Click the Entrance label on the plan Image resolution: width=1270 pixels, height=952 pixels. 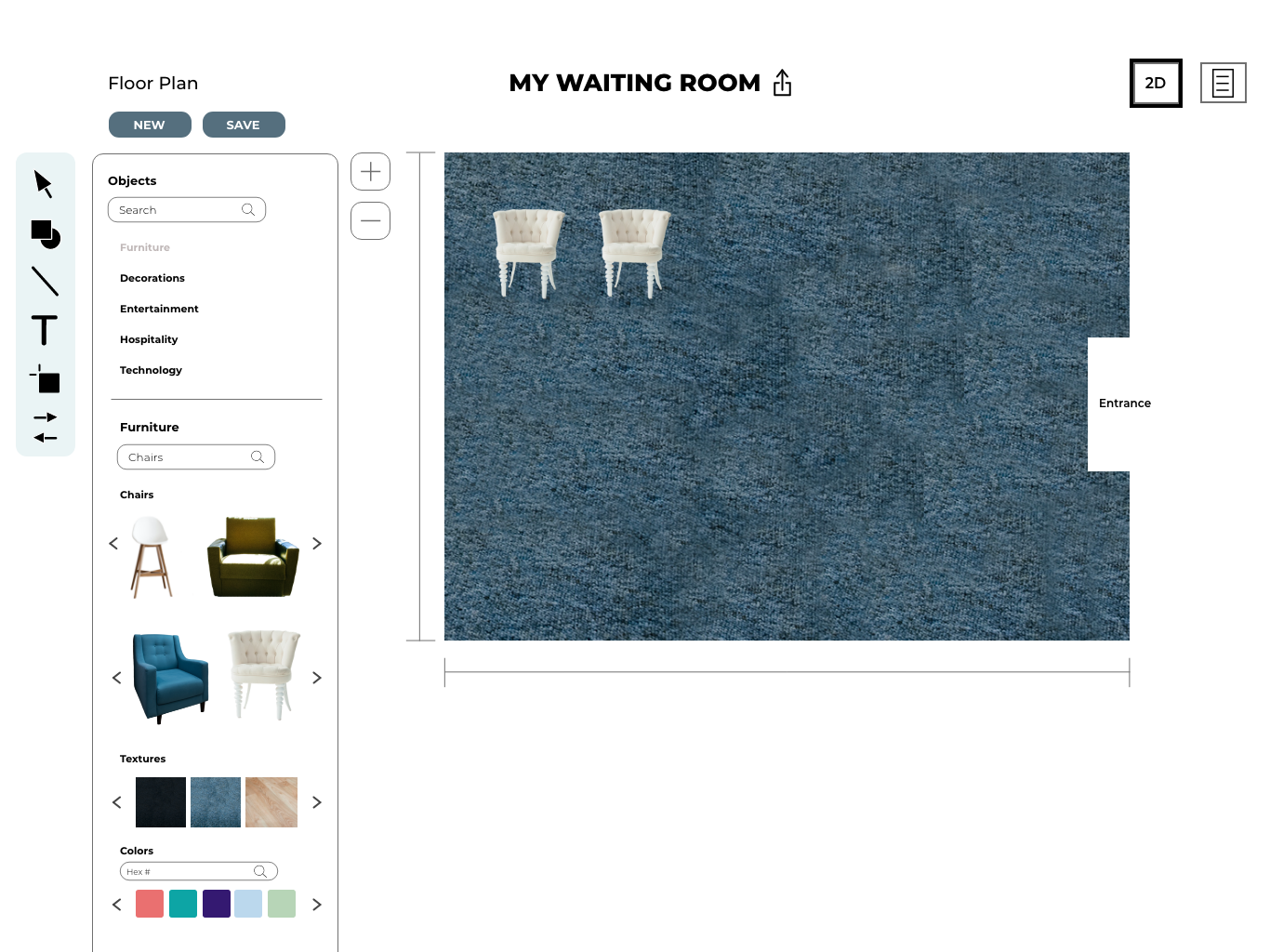point(1125,403)
